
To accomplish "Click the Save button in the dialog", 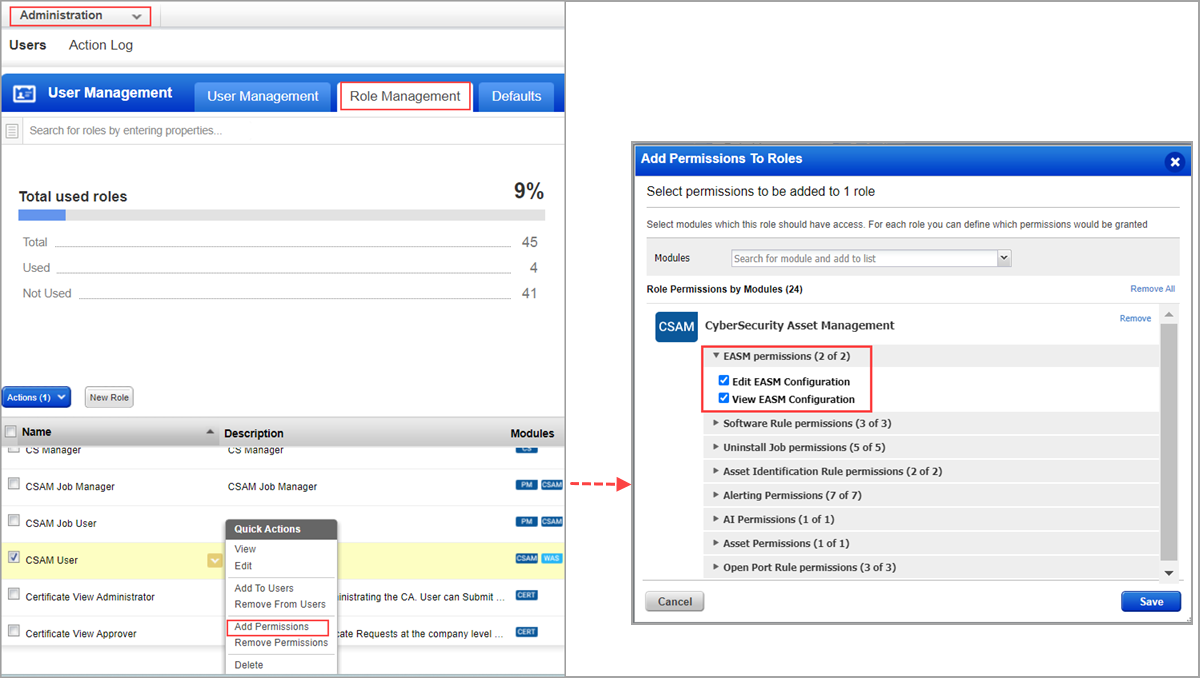I will pyautogui.click(x=1151, y=601).
